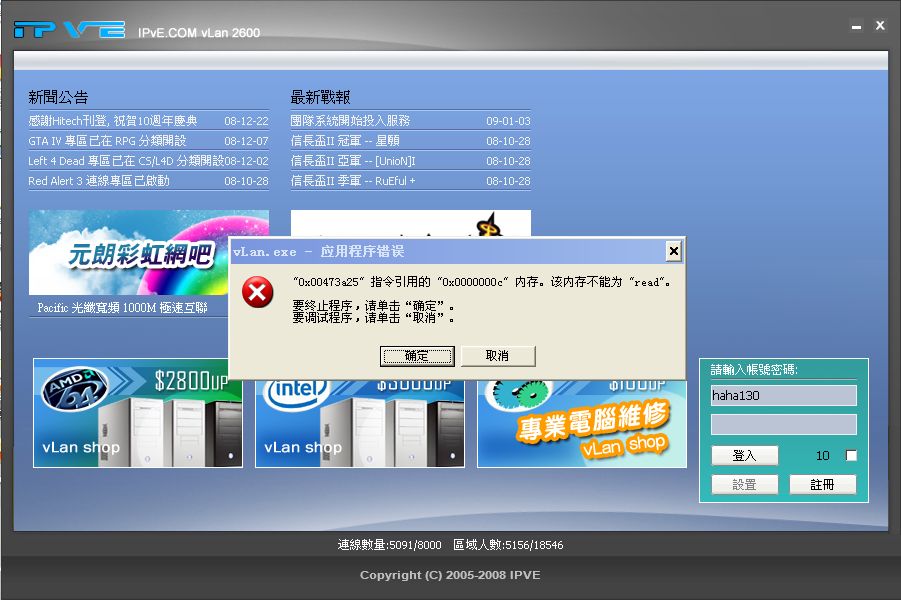The height and width of the screenshot is (600, 901).
Task: Open report 信長盃II 亞軍 -- [UnioN]I
Action: click(353, 161)
